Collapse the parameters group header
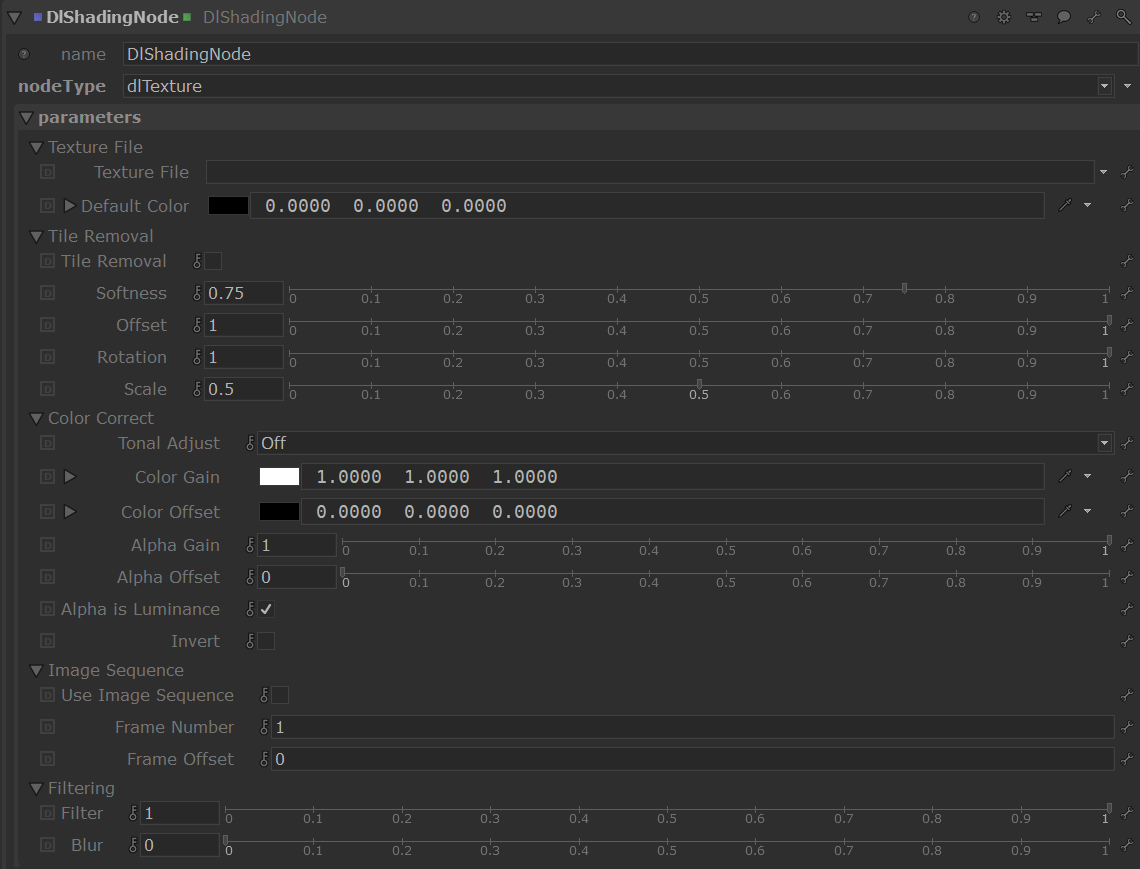This screenshot has width=1140, height=869. (x=27, y=118)
